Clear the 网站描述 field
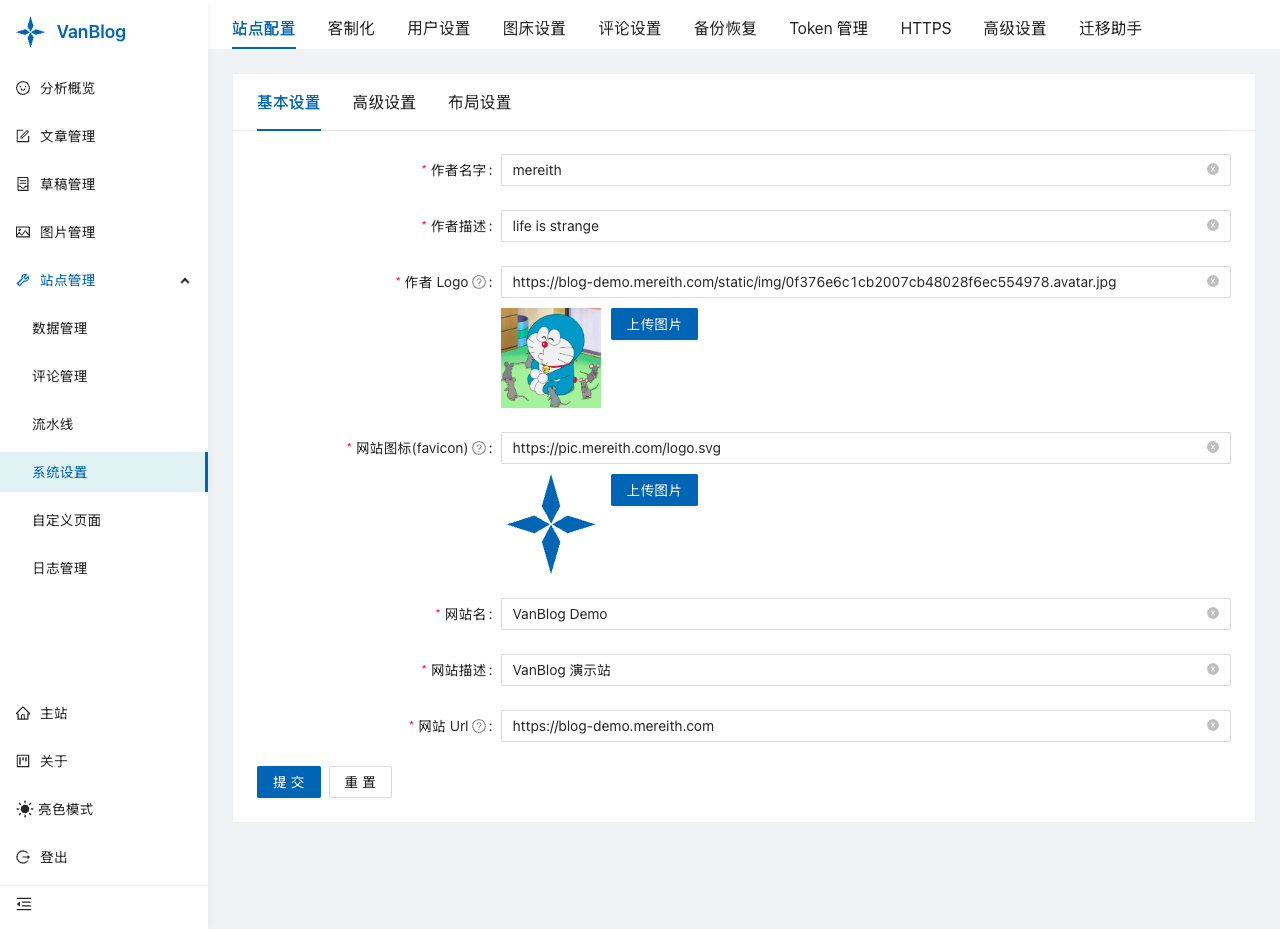 click(1213, 670)
